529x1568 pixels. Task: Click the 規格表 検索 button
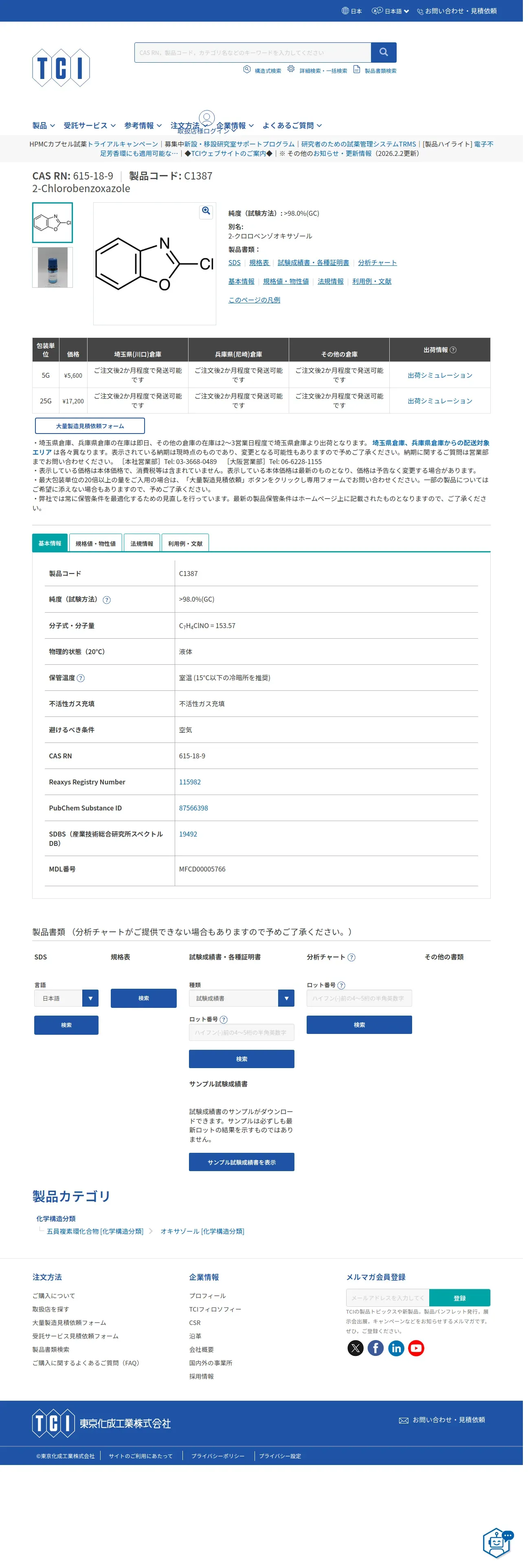click(144, 998)
